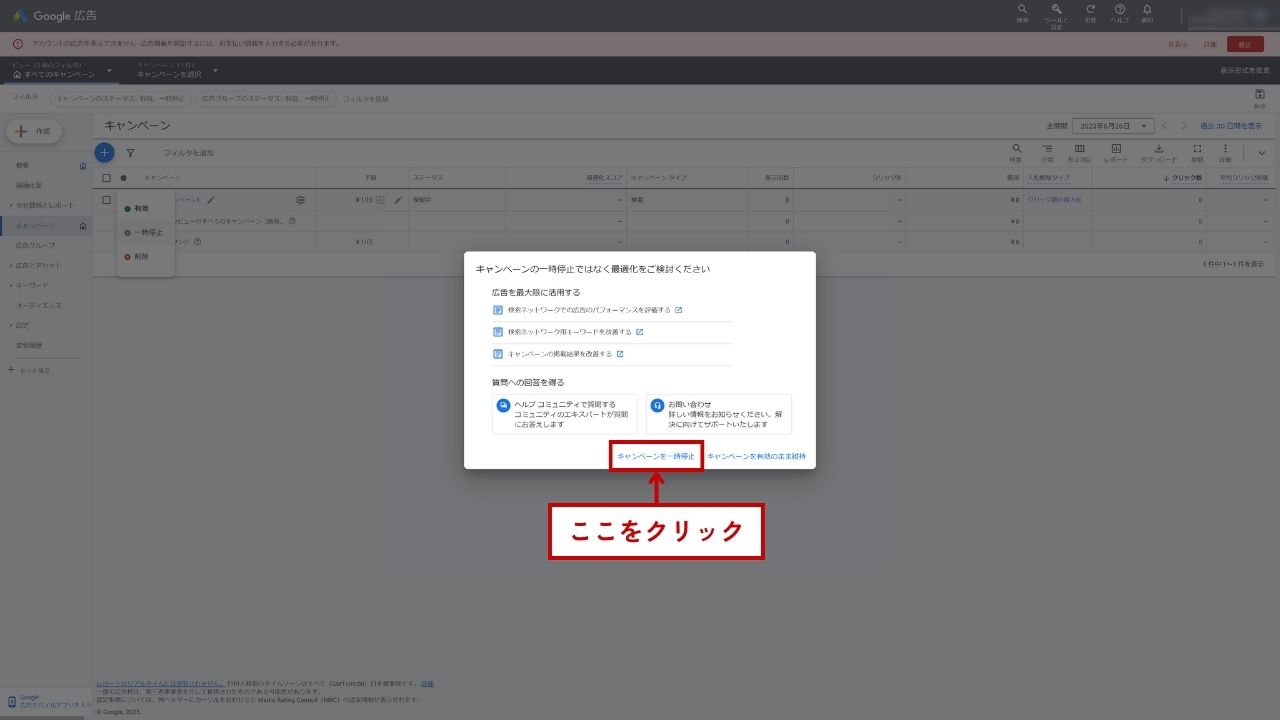Open the キャンペーンを選択 dropdown
The image size is (1280, 720).
177,71
